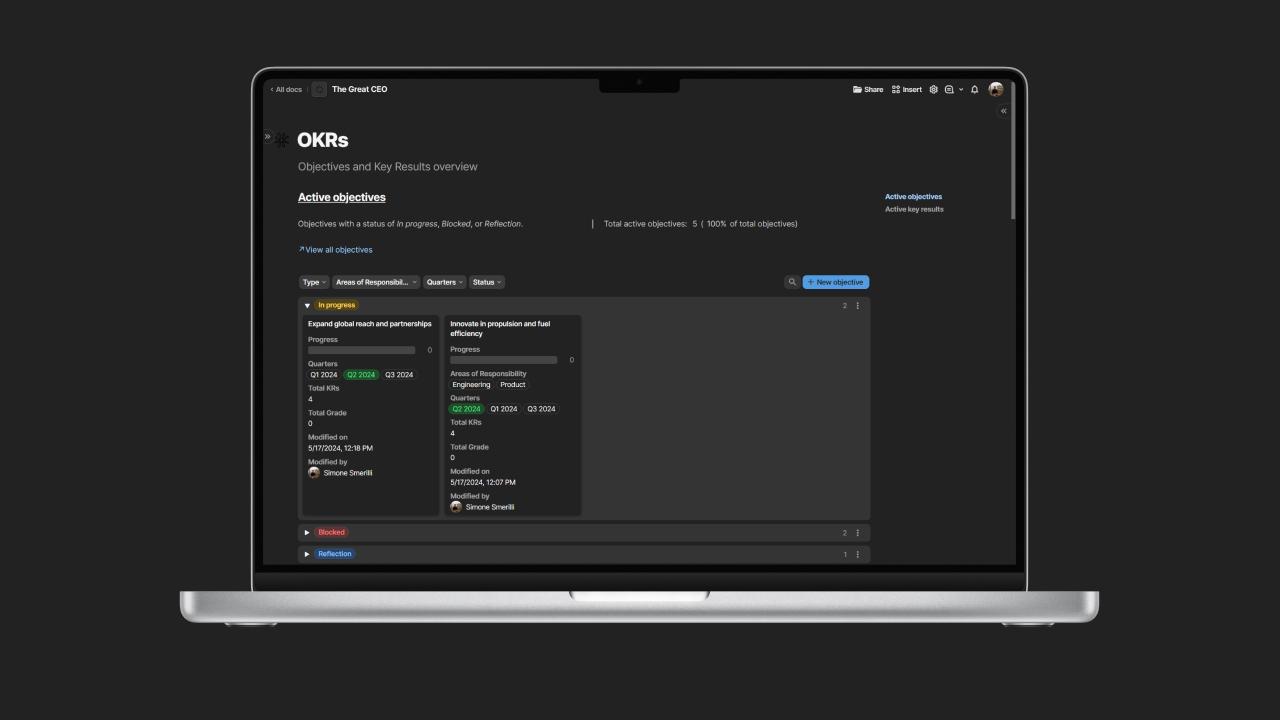Image resolution: width=1280 pixels, height=720 pixels.
Task: Follow the View all objectives link
Action: (x=336, y=250)
